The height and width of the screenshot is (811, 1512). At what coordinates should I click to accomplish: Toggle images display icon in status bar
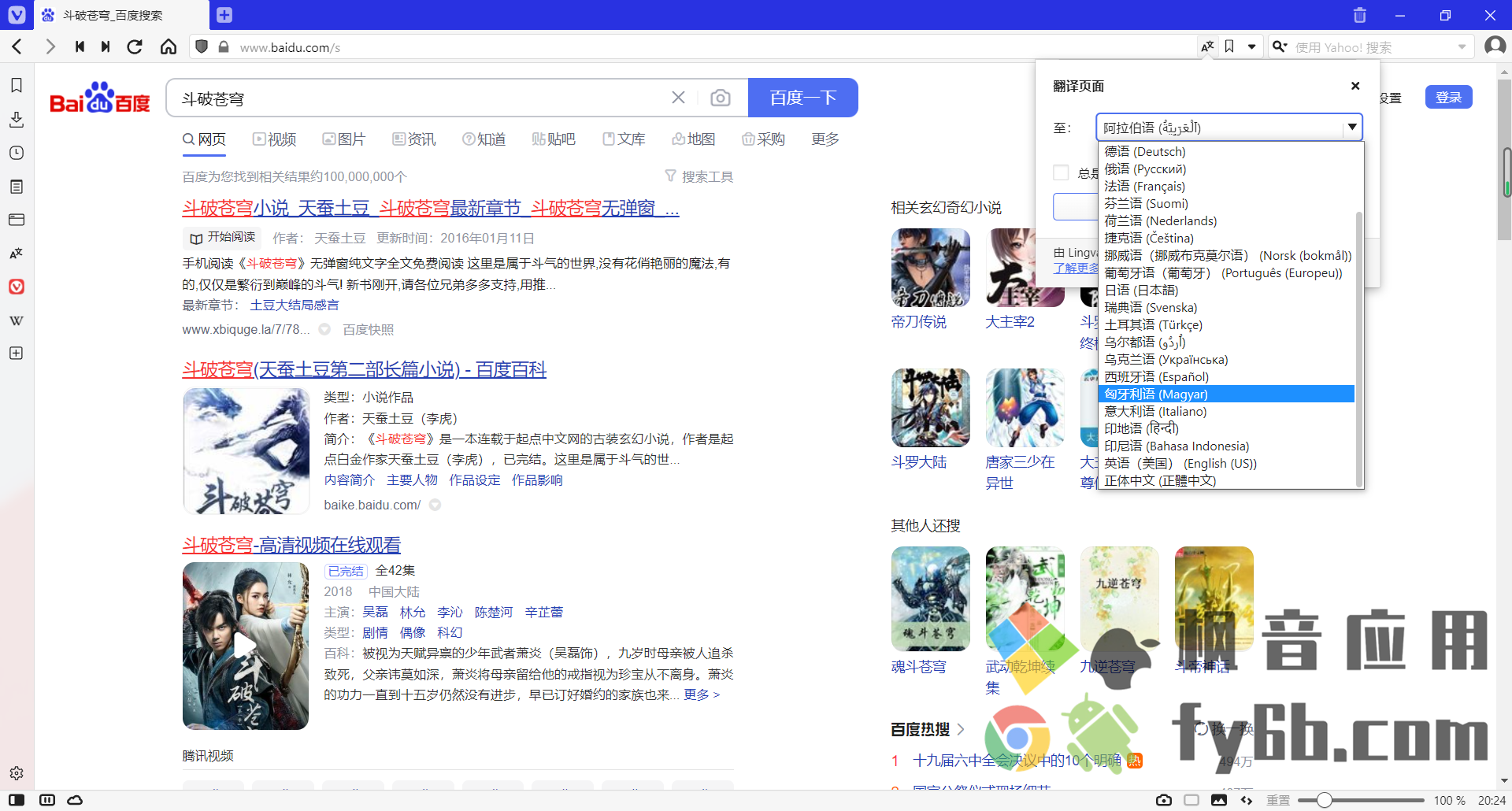tap(1219, 800)
